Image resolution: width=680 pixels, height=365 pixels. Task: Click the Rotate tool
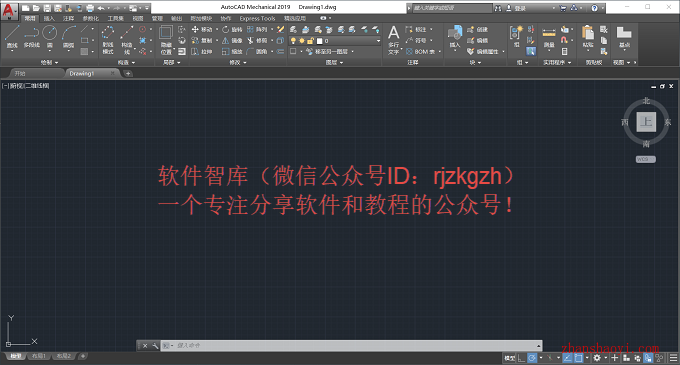tap(232, 29)
